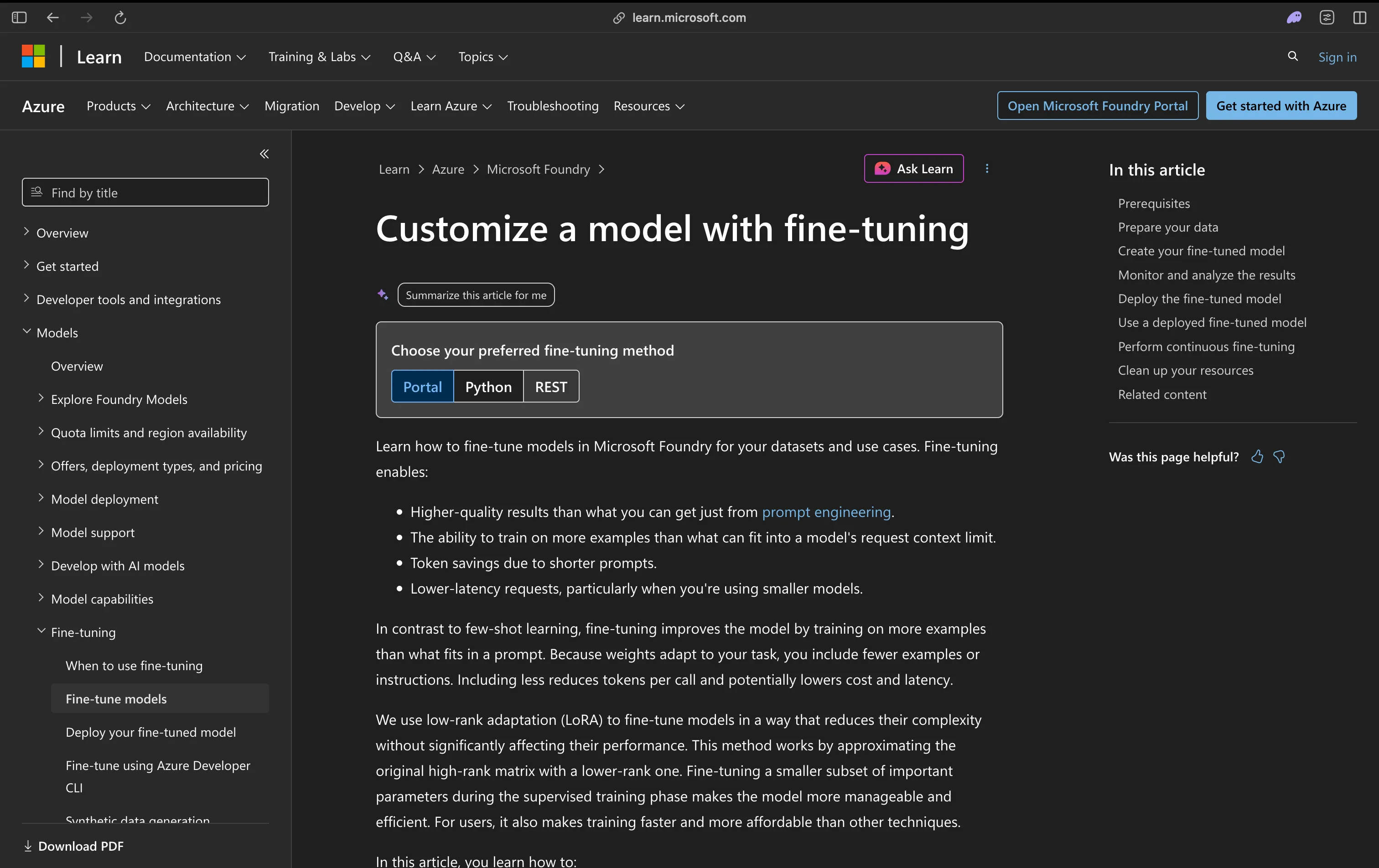Jump to Clean up your resources
The height and width of the screenshot is (868, 1379).
click(x=1186, y=371)
